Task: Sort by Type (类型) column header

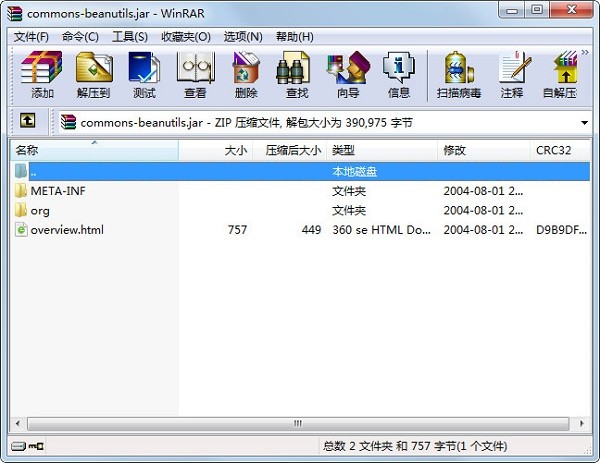Action: point(382,150)
